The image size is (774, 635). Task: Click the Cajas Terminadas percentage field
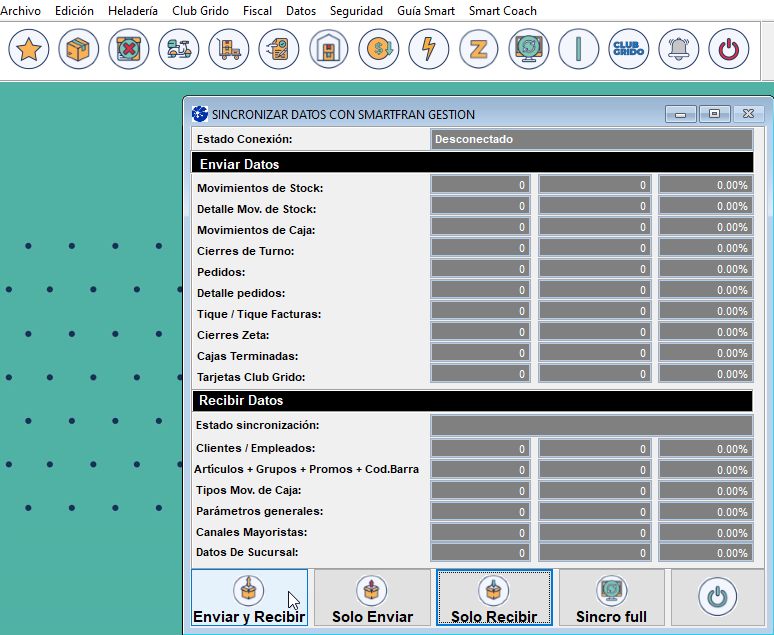(x=705, y=353)
